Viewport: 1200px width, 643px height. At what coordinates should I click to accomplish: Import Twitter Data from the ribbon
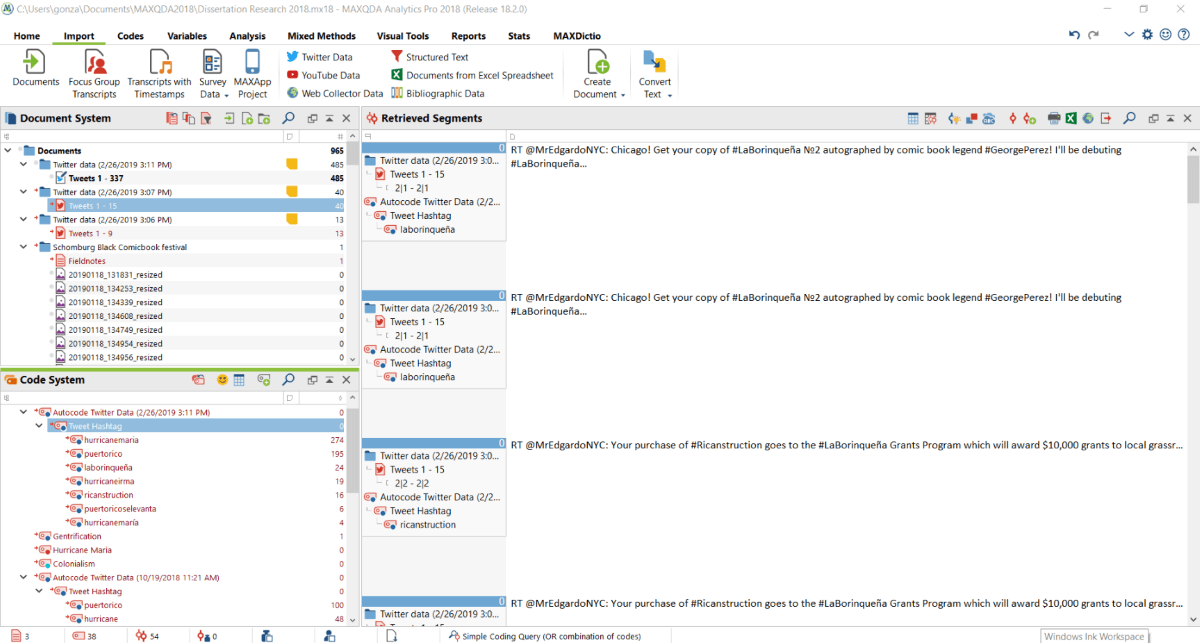(x=319, y=57)
